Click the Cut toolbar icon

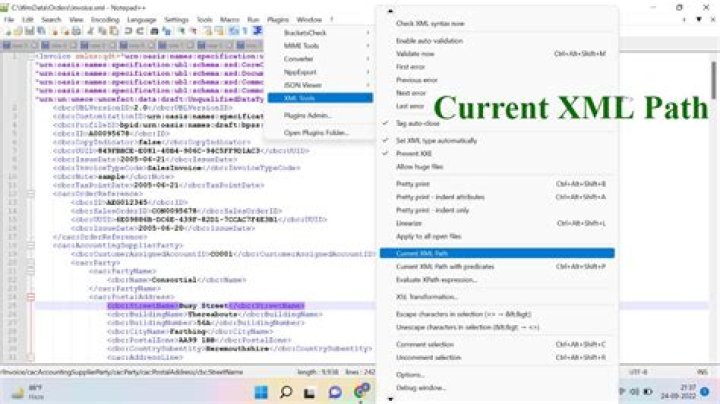90,31
